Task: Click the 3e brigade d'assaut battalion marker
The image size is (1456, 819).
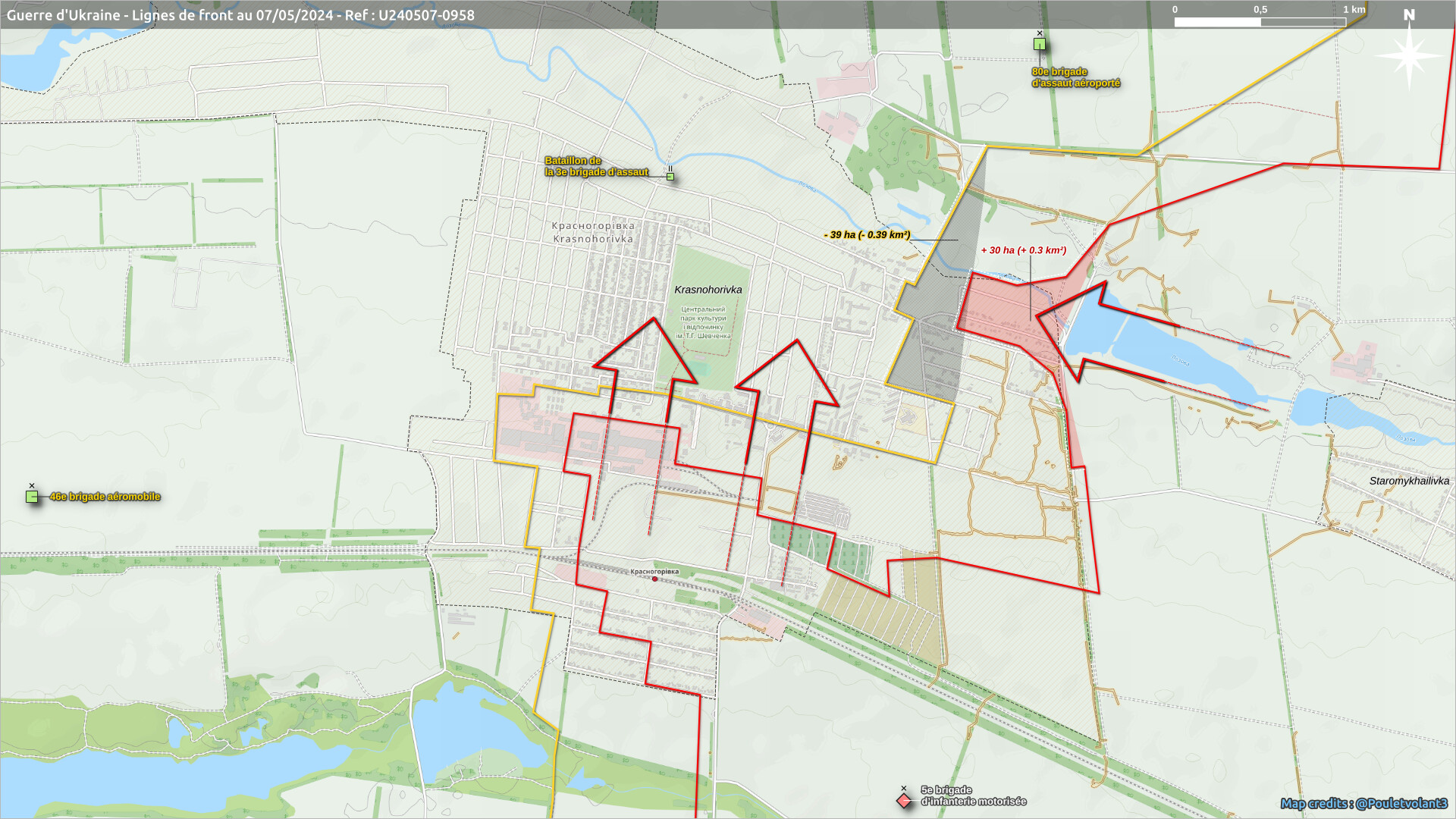Action: pyautogui.click(x=670, y=177)
